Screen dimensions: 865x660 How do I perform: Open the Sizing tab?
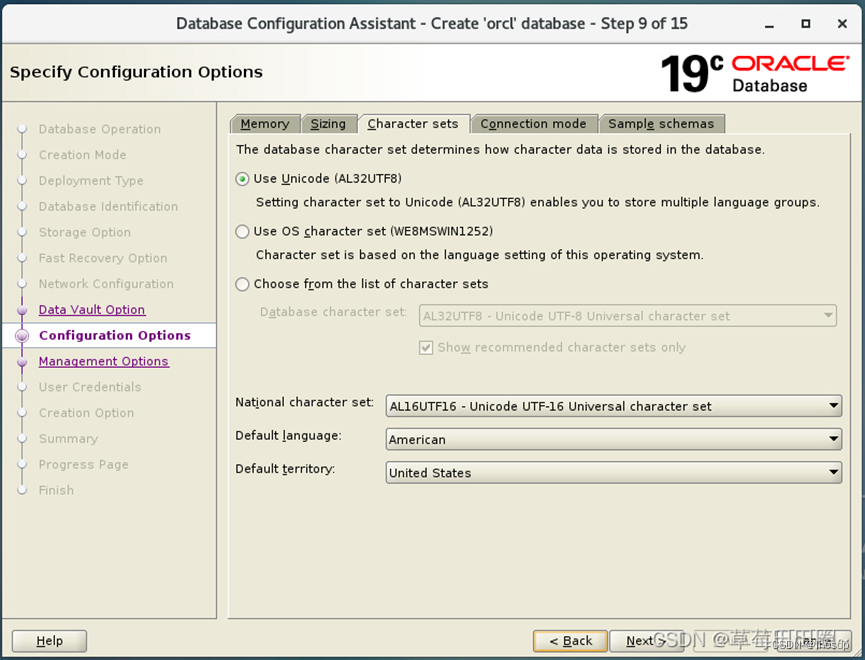[328, 124]
